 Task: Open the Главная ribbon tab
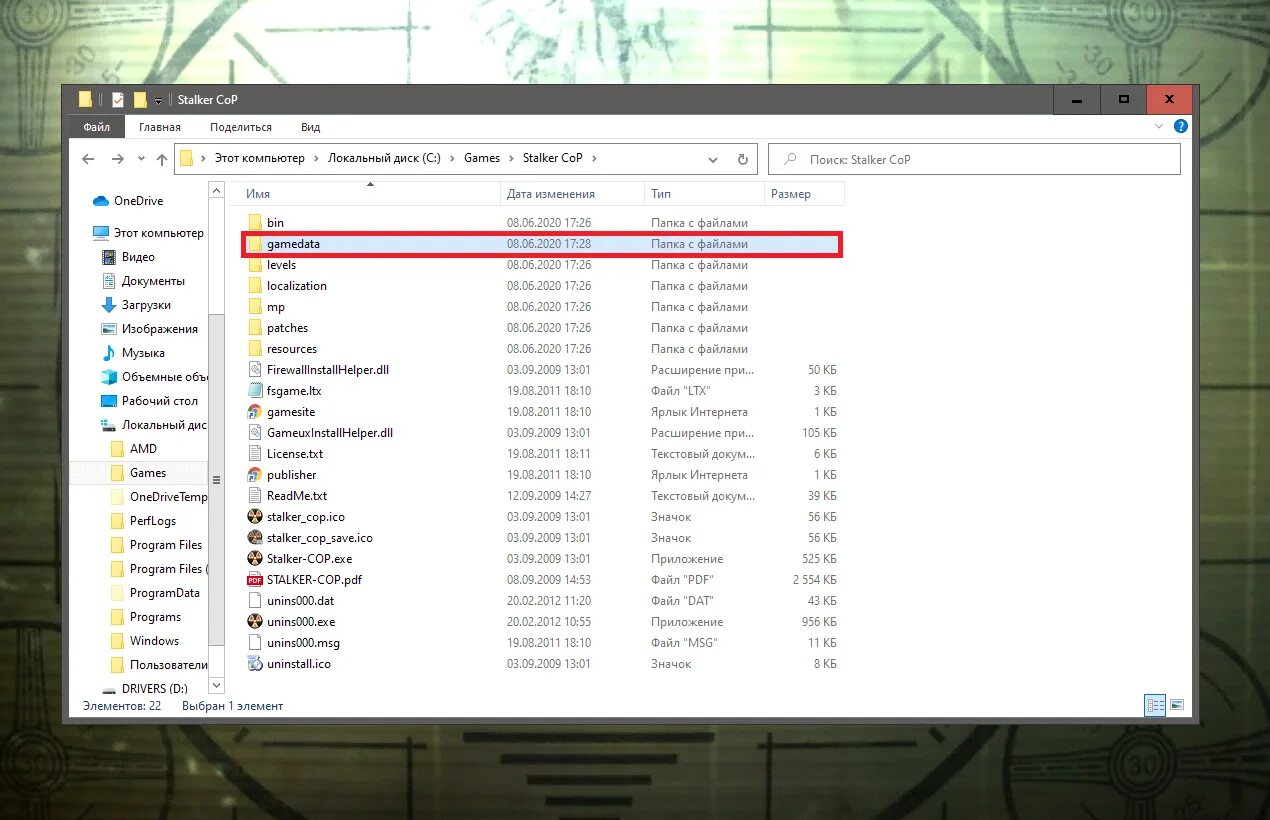point(160,127)
